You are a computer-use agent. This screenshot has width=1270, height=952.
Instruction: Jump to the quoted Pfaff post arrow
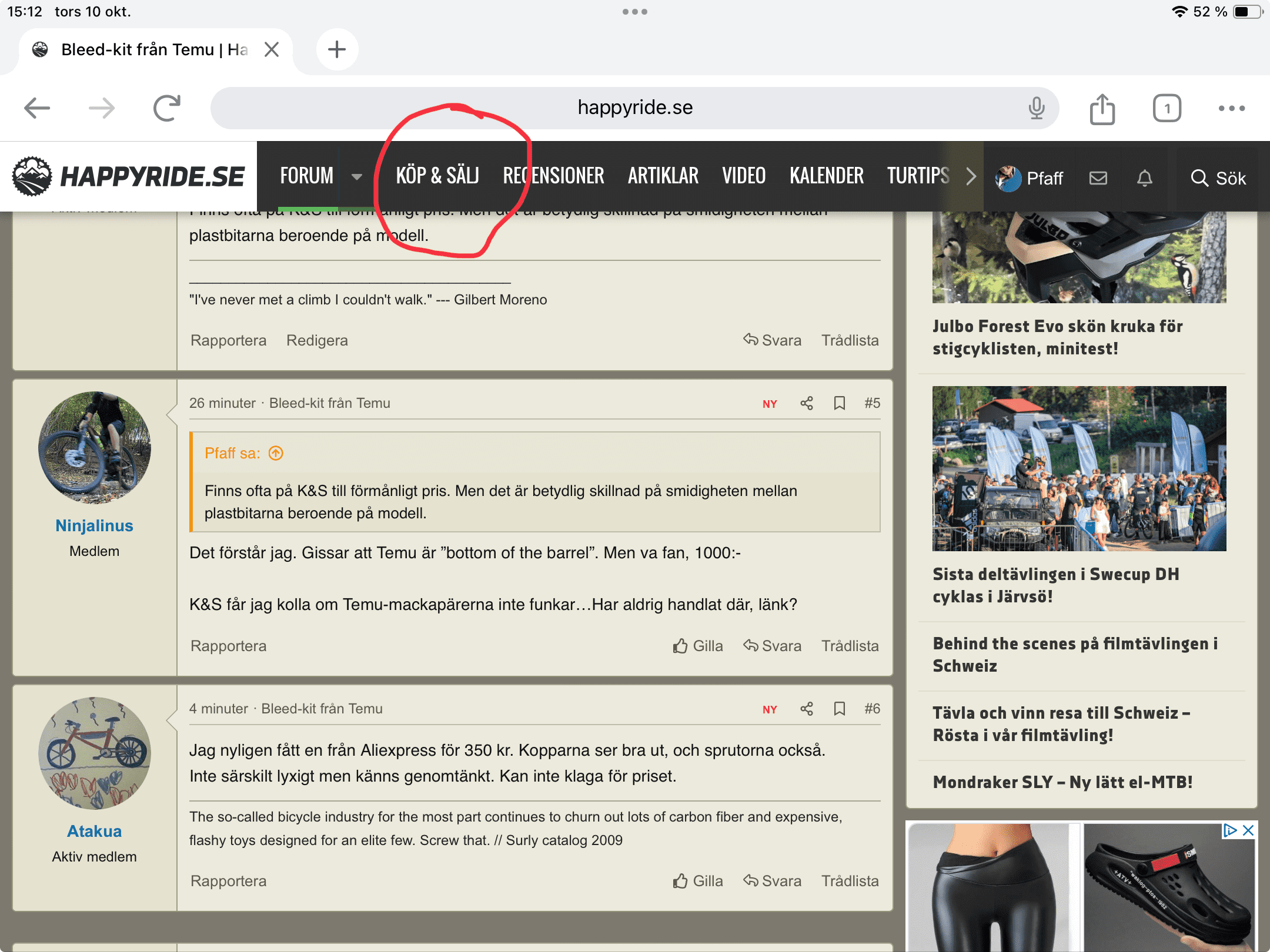[276, 453]
